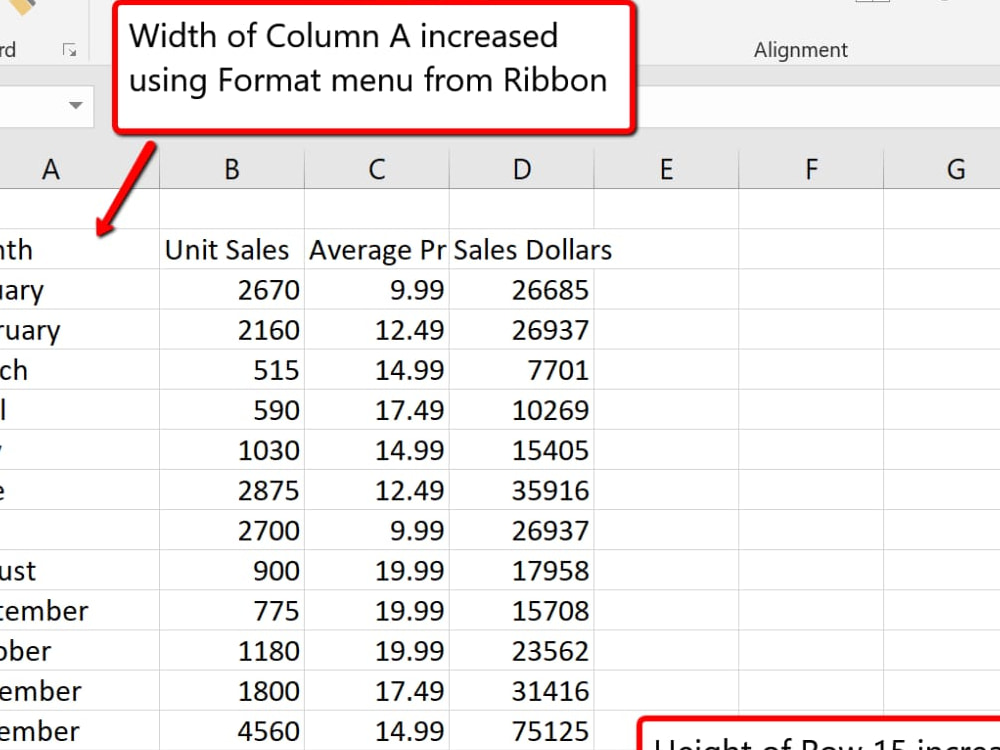The image size is (1000, 750).
Task: Select the cell with unit sales 2160
Action: (x=232, y=330)
